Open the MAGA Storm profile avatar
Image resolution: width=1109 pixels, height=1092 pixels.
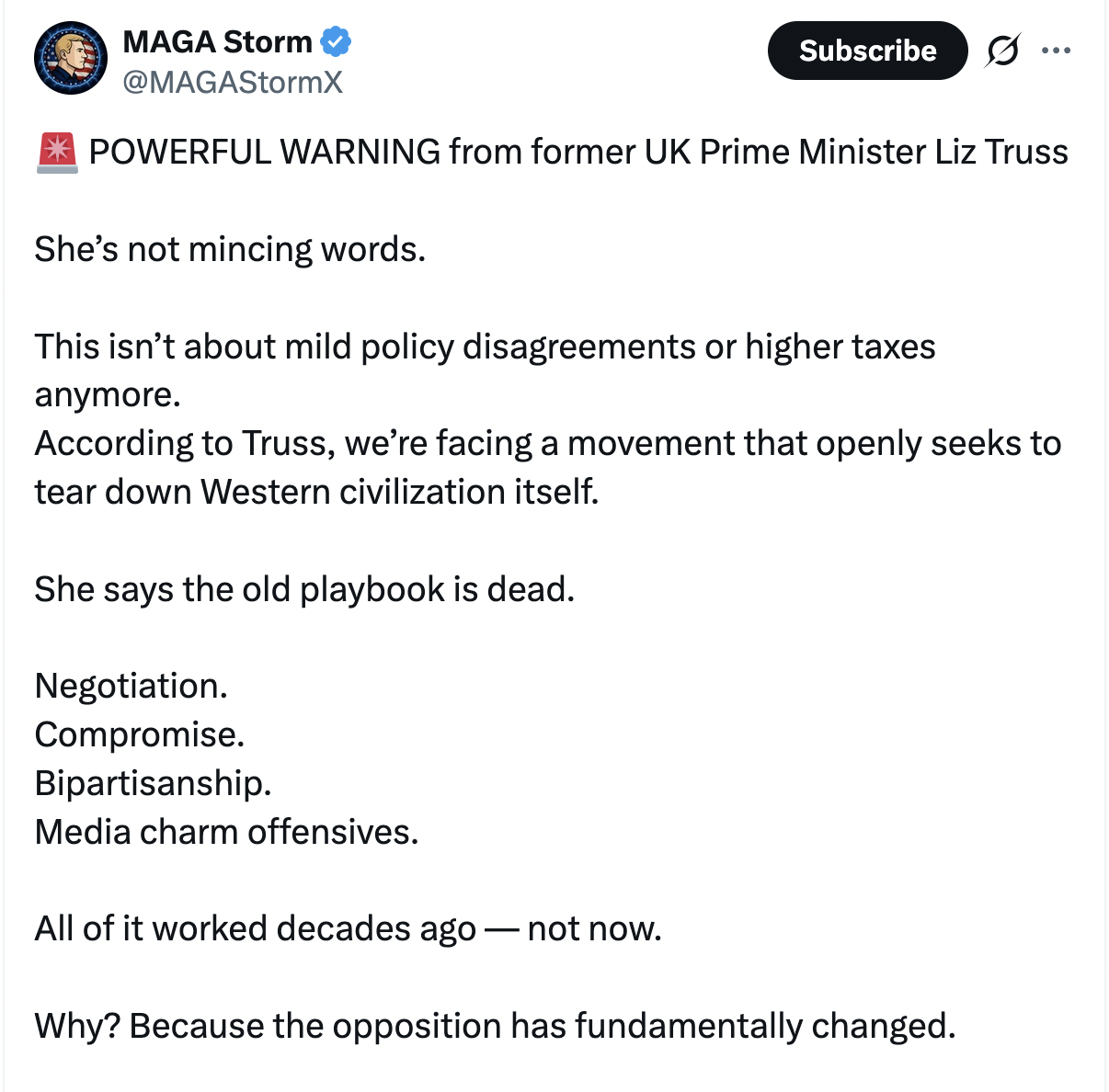[x=71, y=59]
